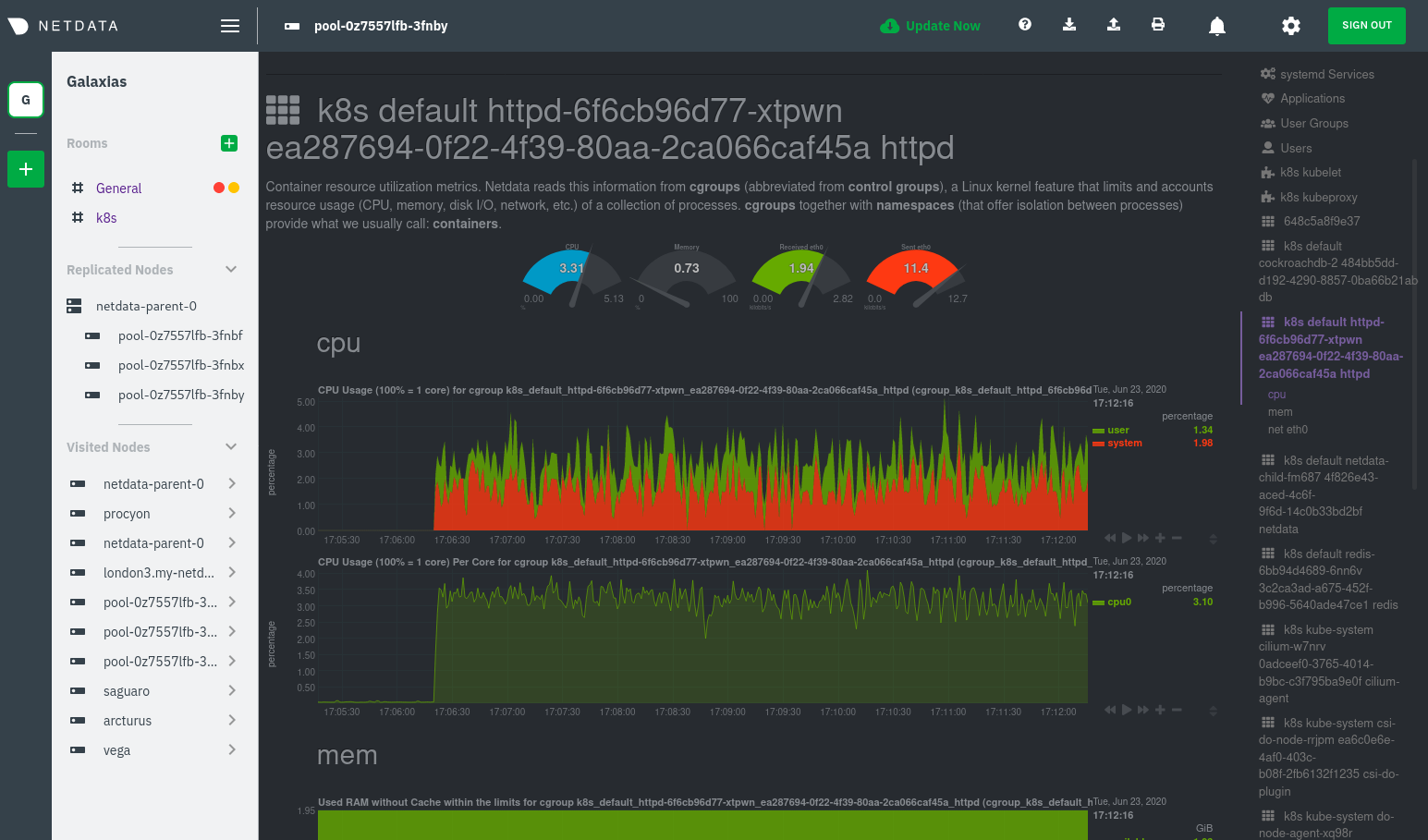The width and height of the screenshot is (1428, 840).
Task: Click the Memory gauge showing 0.73
Action: pos(687,276)
